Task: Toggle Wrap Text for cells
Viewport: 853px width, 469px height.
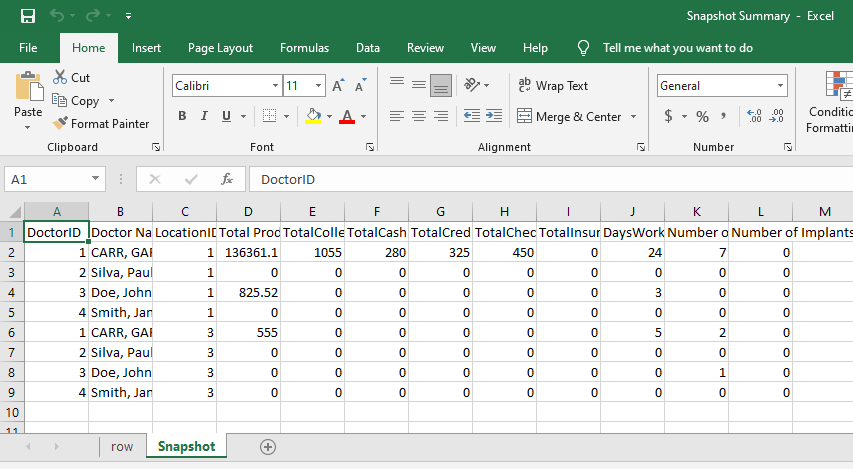Action: (553, 86)
